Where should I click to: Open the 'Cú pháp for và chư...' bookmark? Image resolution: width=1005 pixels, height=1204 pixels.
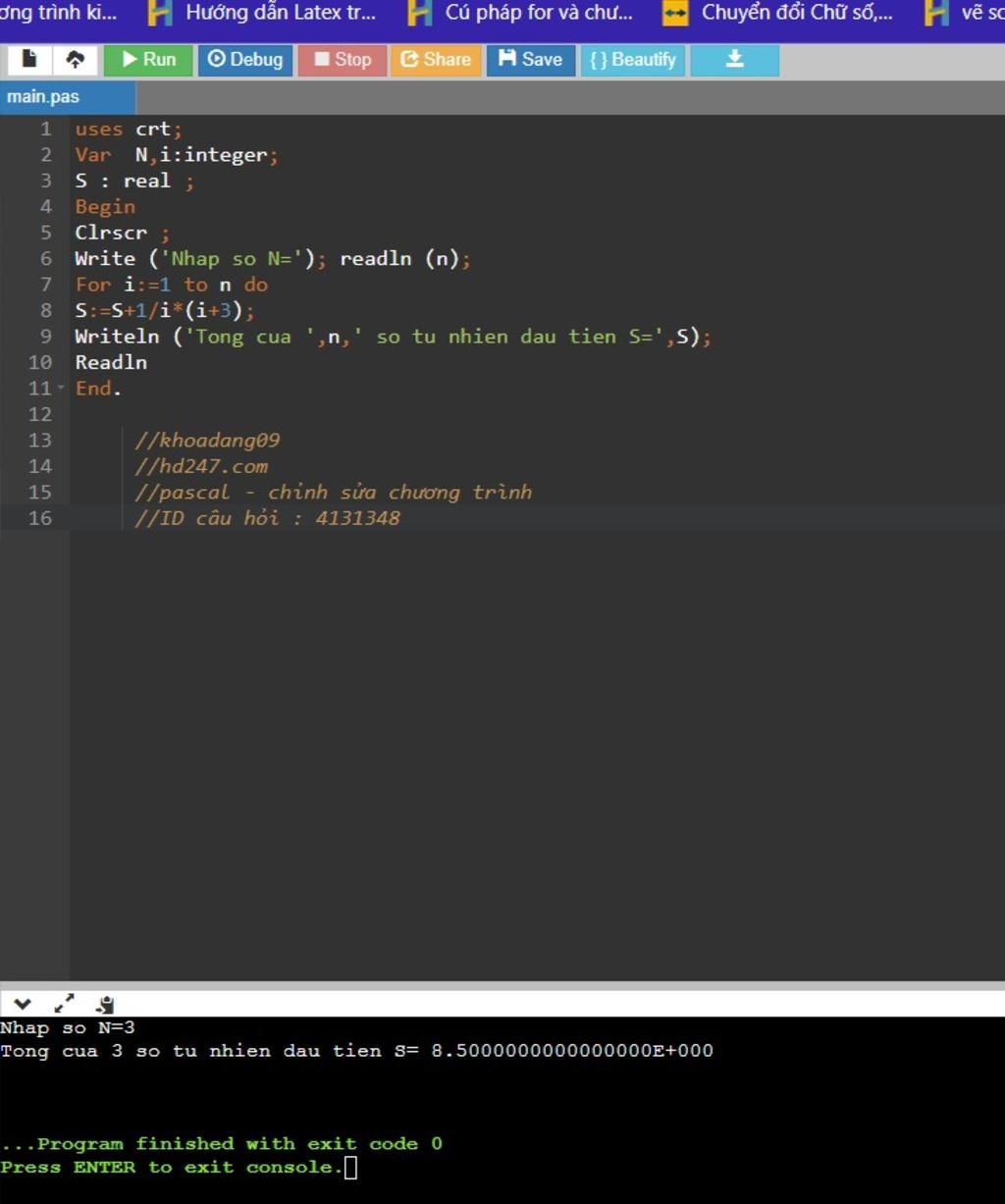[x=521, y=13]
